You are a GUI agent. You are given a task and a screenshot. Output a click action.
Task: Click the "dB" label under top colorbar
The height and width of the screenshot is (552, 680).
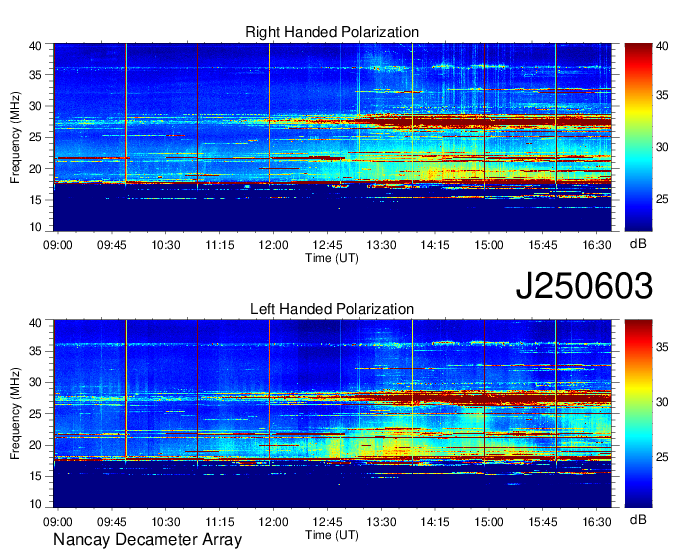point(638,244)
